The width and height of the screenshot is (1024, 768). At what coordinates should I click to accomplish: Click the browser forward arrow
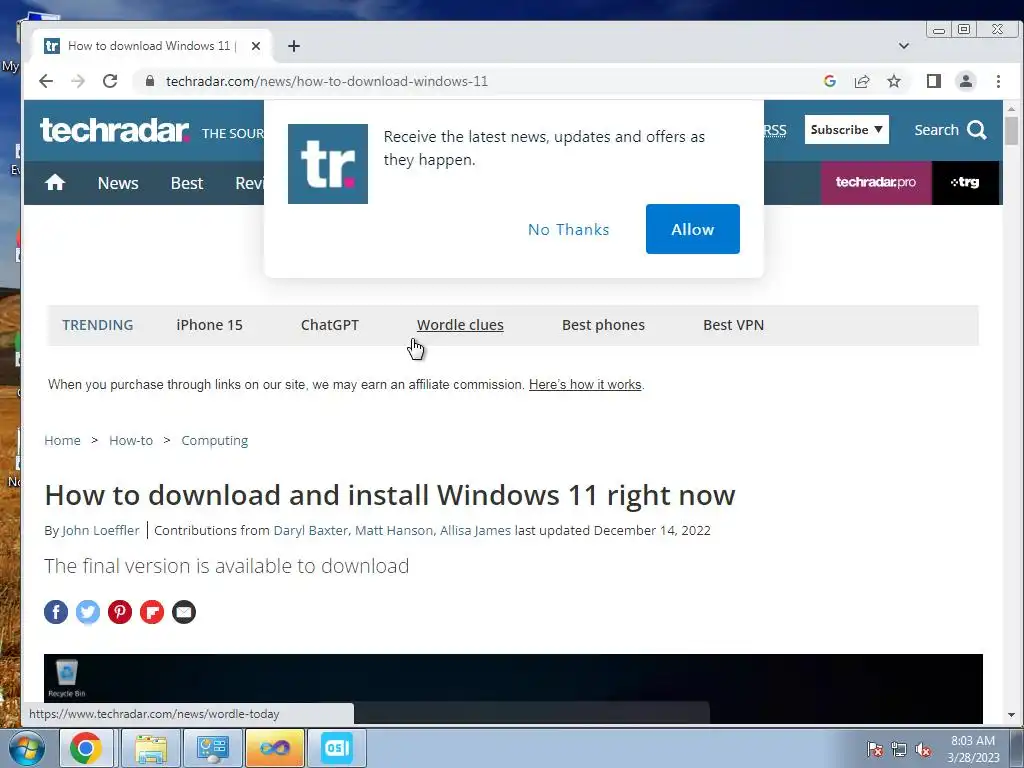(78, 81)
